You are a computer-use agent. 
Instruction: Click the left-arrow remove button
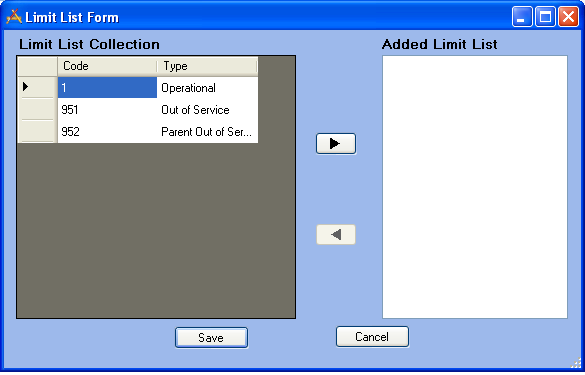click(336, 235)
